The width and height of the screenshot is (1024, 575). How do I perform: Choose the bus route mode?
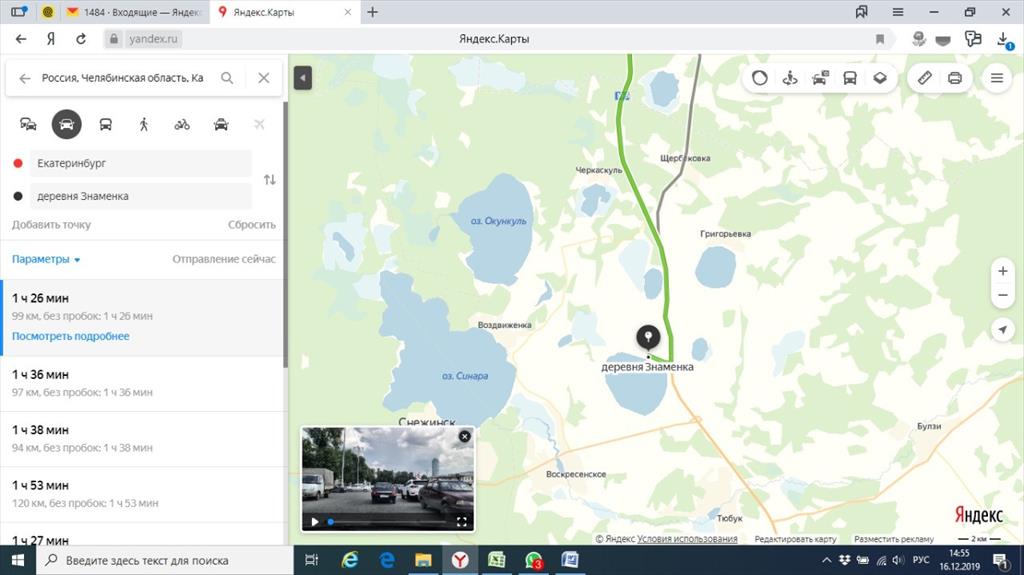pyautogui.click(x=105, y=124)
